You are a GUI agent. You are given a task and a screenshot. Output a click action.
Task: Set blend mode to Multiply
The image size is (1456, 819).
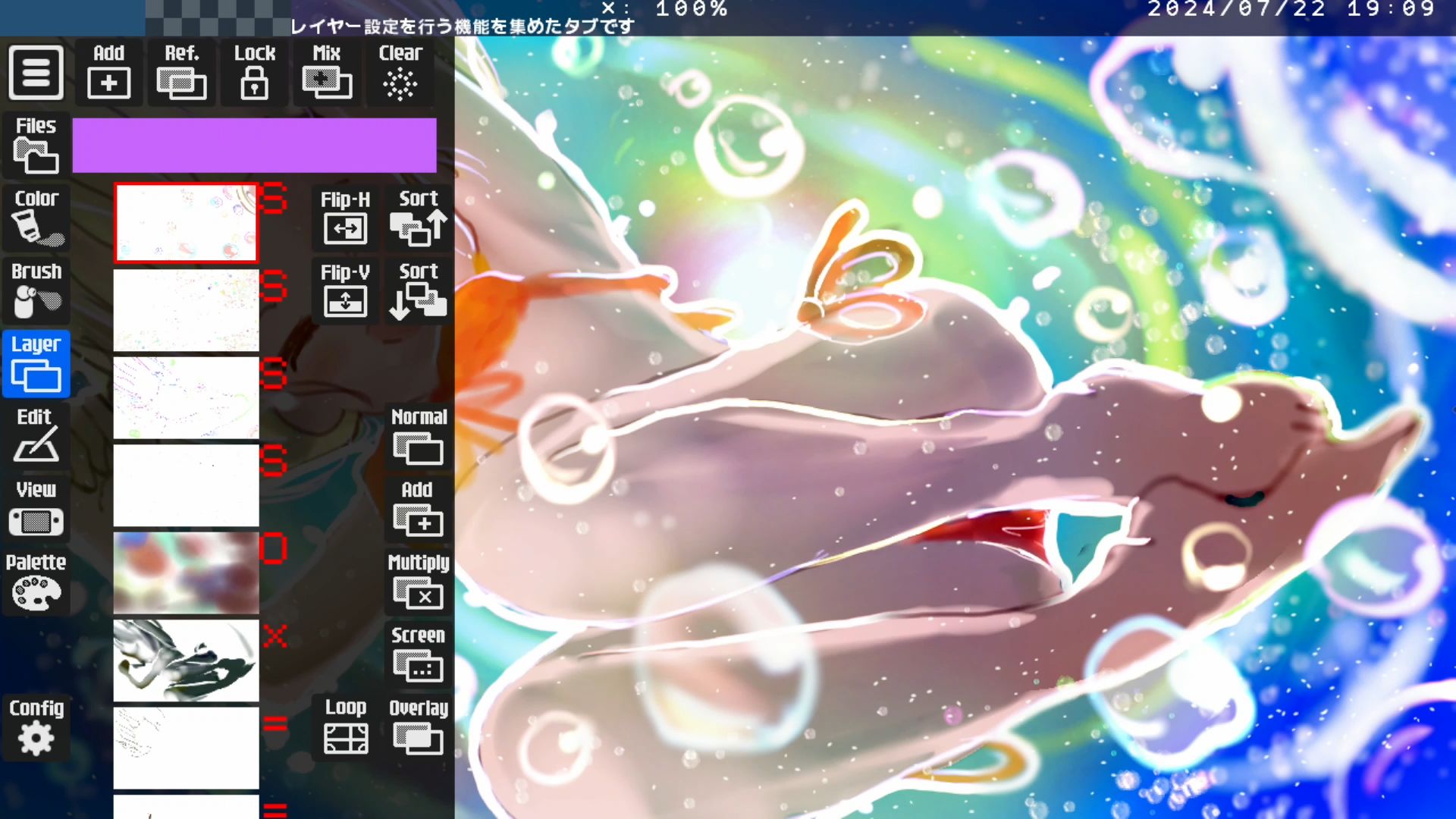[419, 582]
